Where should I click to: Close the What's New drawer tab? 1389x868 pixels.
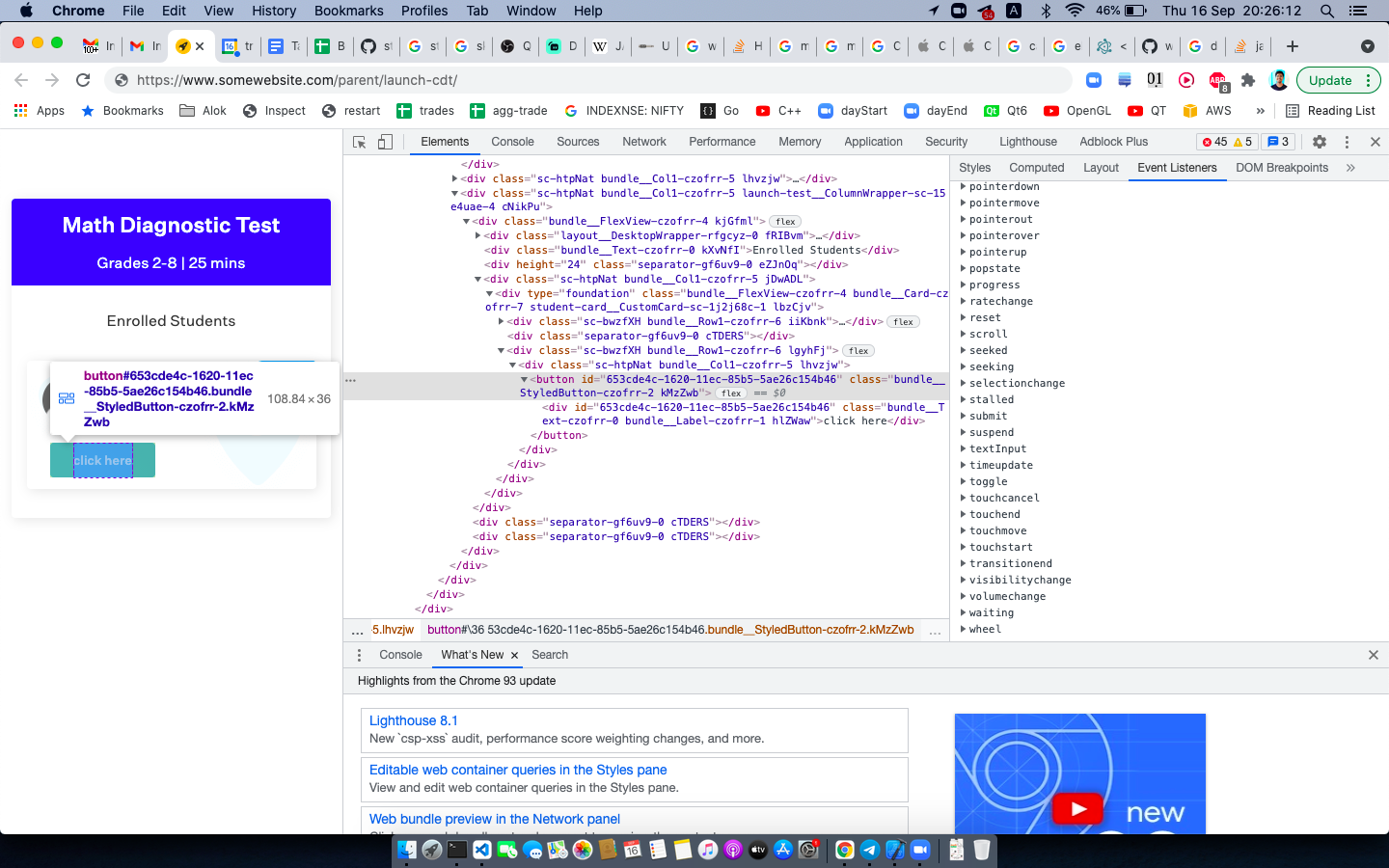(x=514, y=655)
